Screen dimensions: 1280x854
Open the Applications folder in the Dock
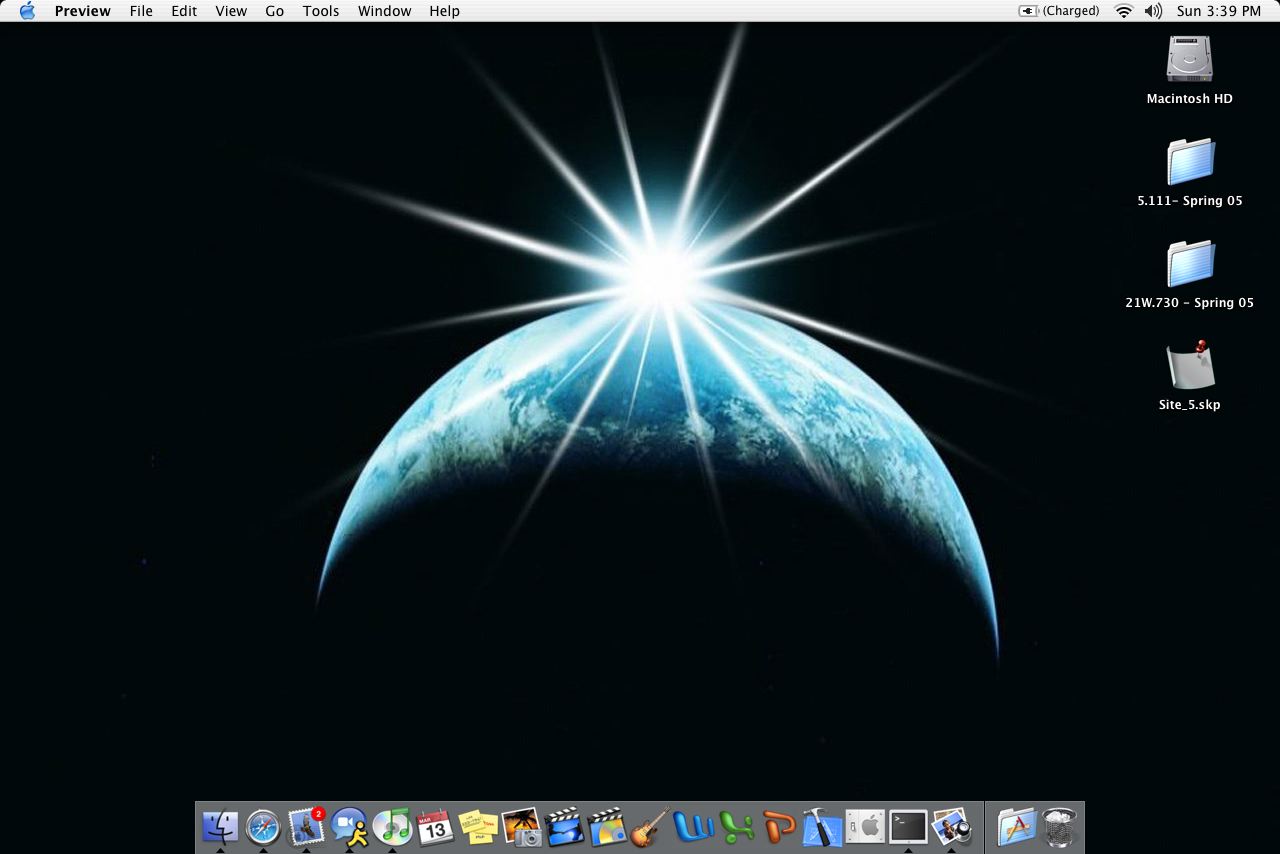click(1016, 827)
